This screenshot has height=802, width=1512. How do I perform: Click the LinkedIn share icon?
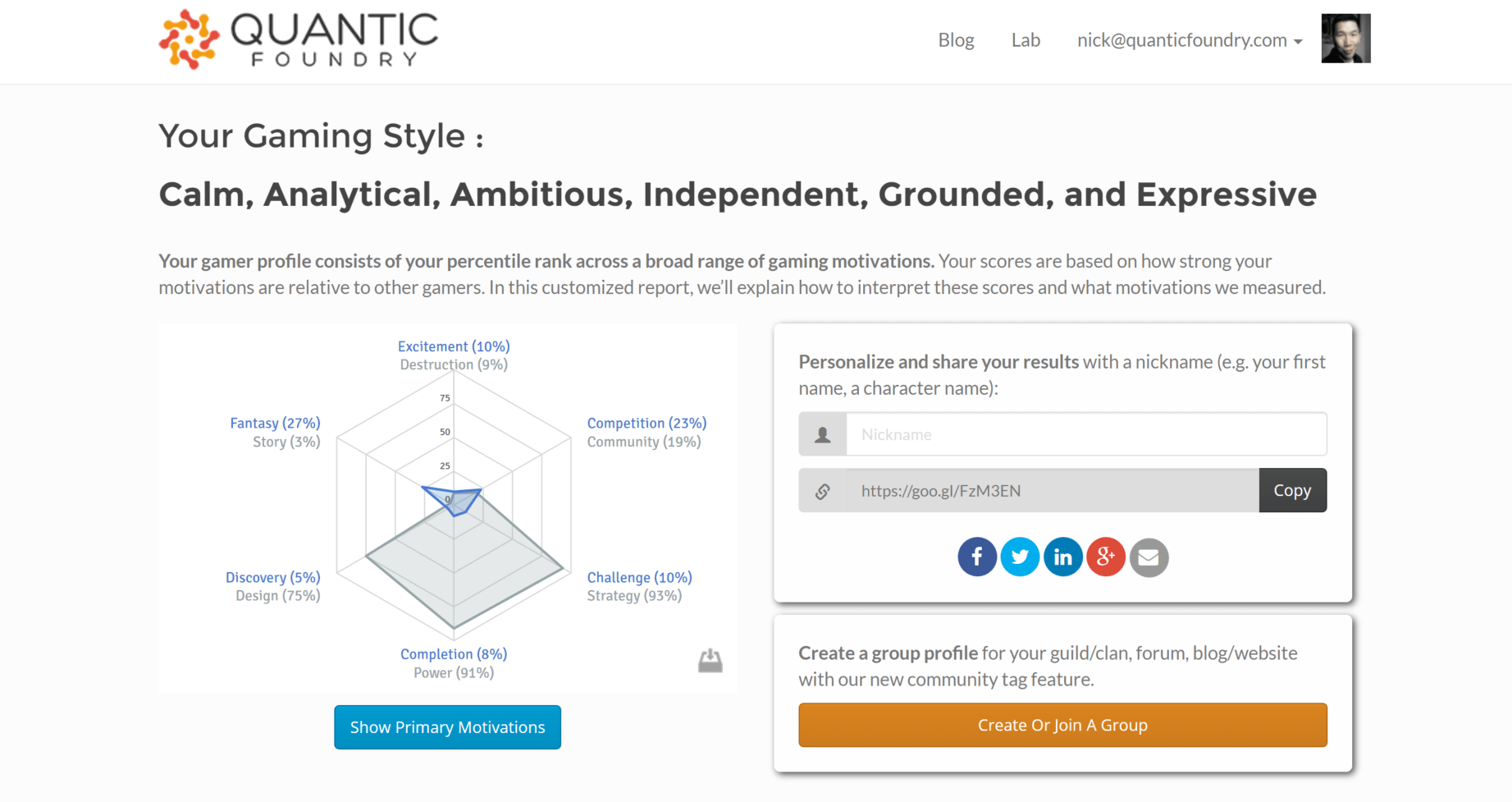tap(1062, 557)
